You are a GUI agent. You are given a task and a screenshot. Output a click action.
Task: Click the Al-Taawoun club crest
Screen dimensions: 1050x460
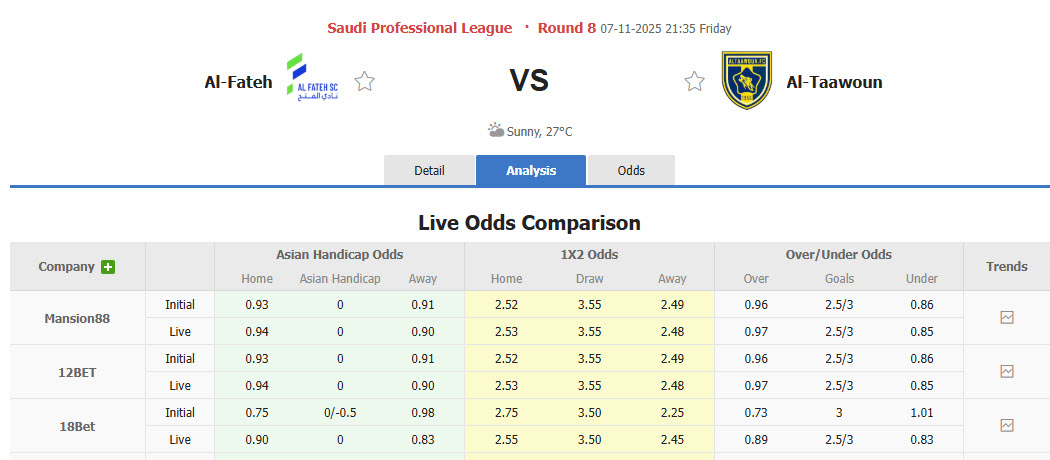tap(746, 80)
